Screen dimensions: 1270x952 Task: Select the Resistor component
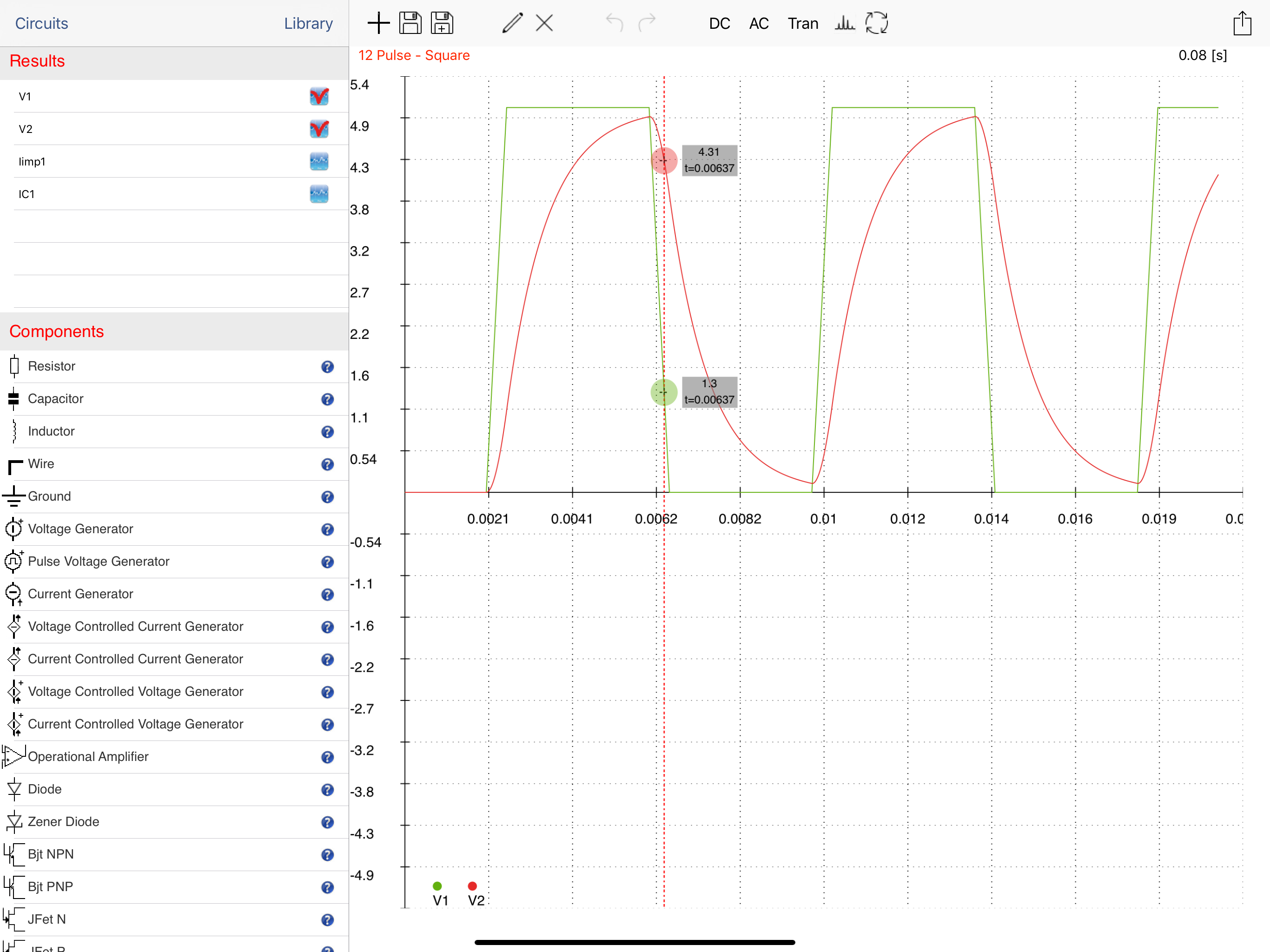tap(174, 366)
